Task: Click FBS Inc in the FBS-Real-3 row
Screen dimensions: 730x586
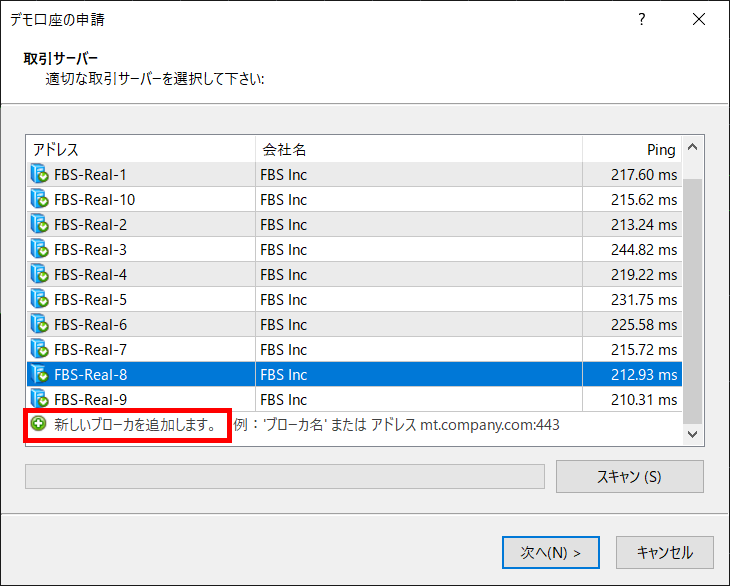Action: click(284, 250)
